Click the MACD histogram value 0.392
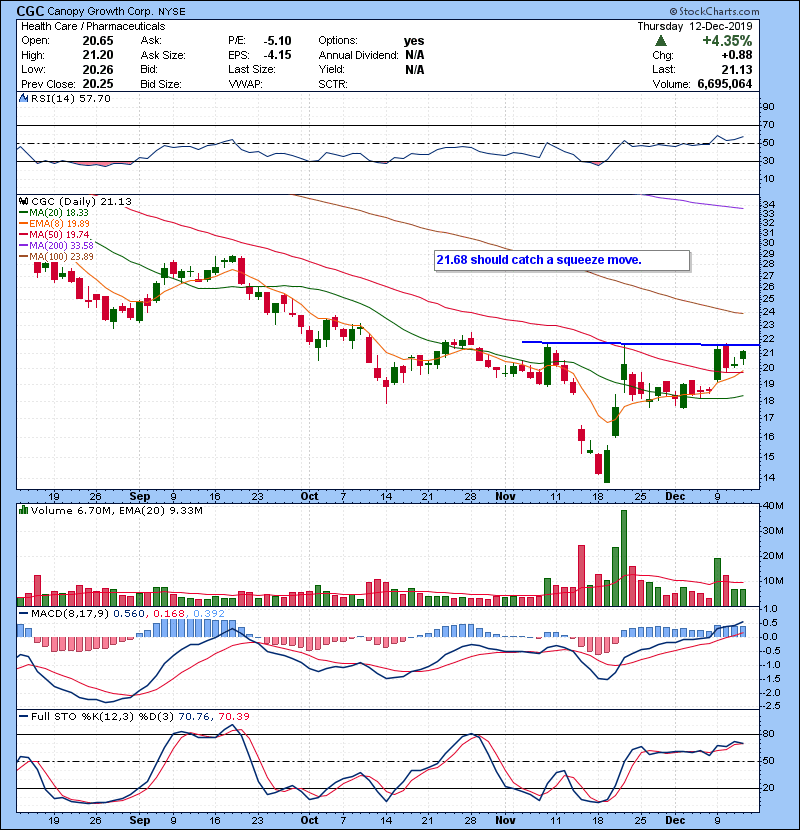Viewport: 800px width, 830px height. 209,614
